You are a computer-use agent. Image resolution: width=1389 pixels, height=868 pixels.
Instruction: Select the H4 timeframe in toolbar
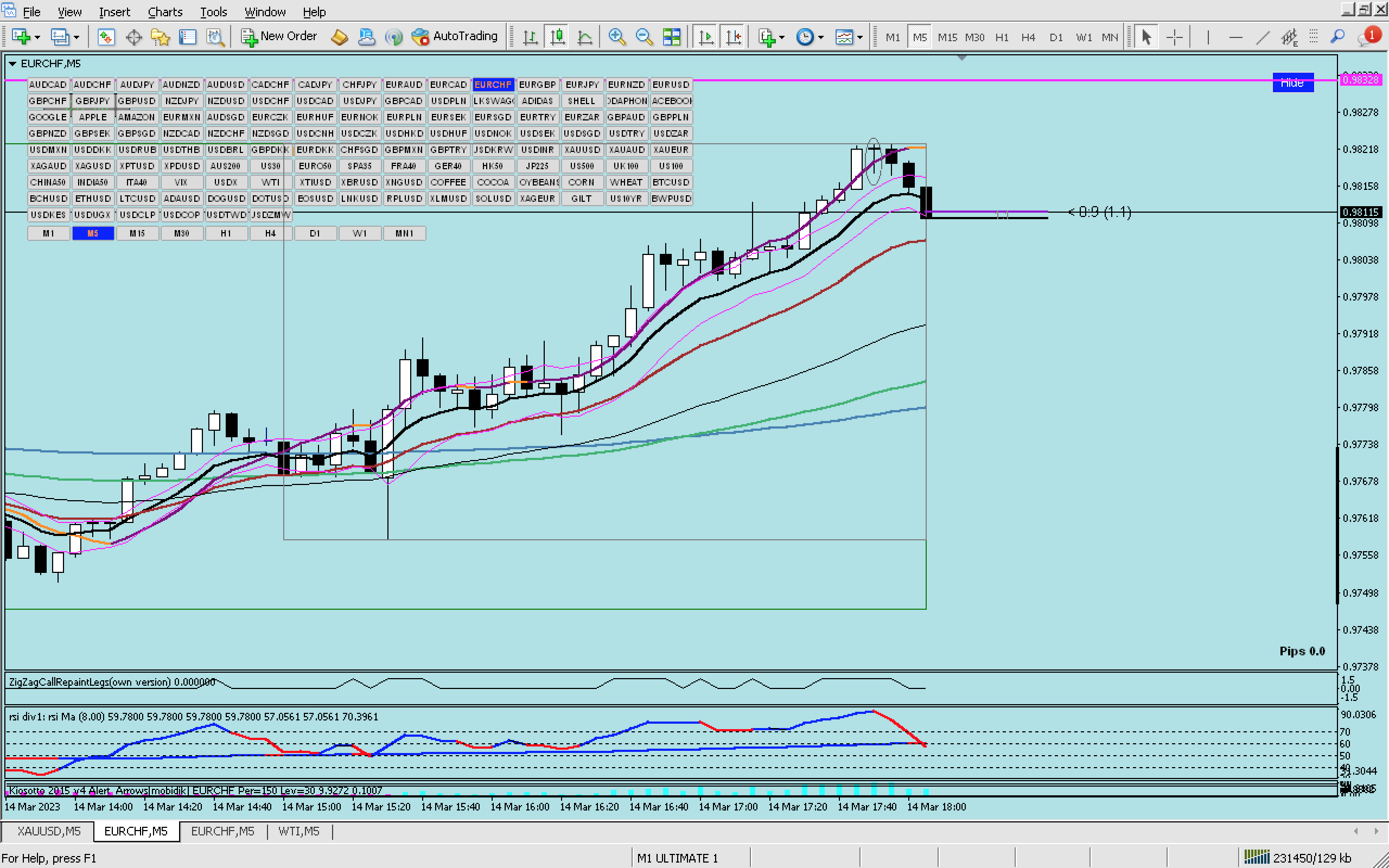click(x=1028, y=37)
